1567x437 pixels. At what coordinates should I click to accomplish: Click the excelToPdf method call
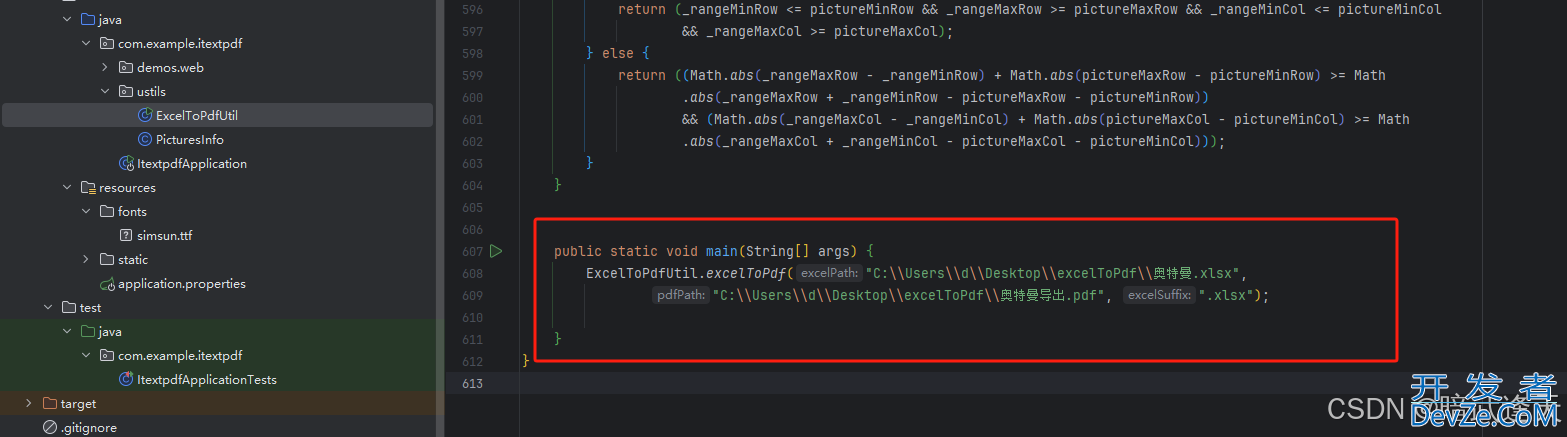749,273
